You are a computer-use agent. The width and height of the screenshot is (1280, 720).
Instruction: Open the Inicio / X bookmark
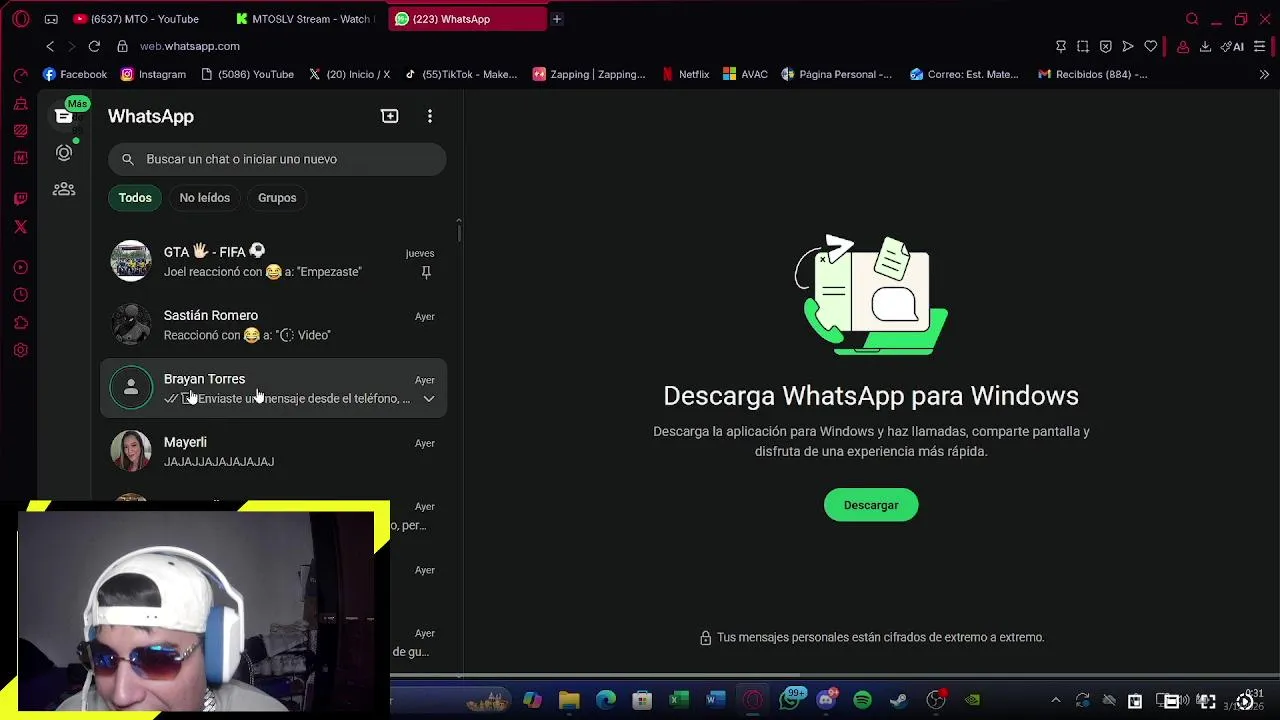tap(349, 74)
